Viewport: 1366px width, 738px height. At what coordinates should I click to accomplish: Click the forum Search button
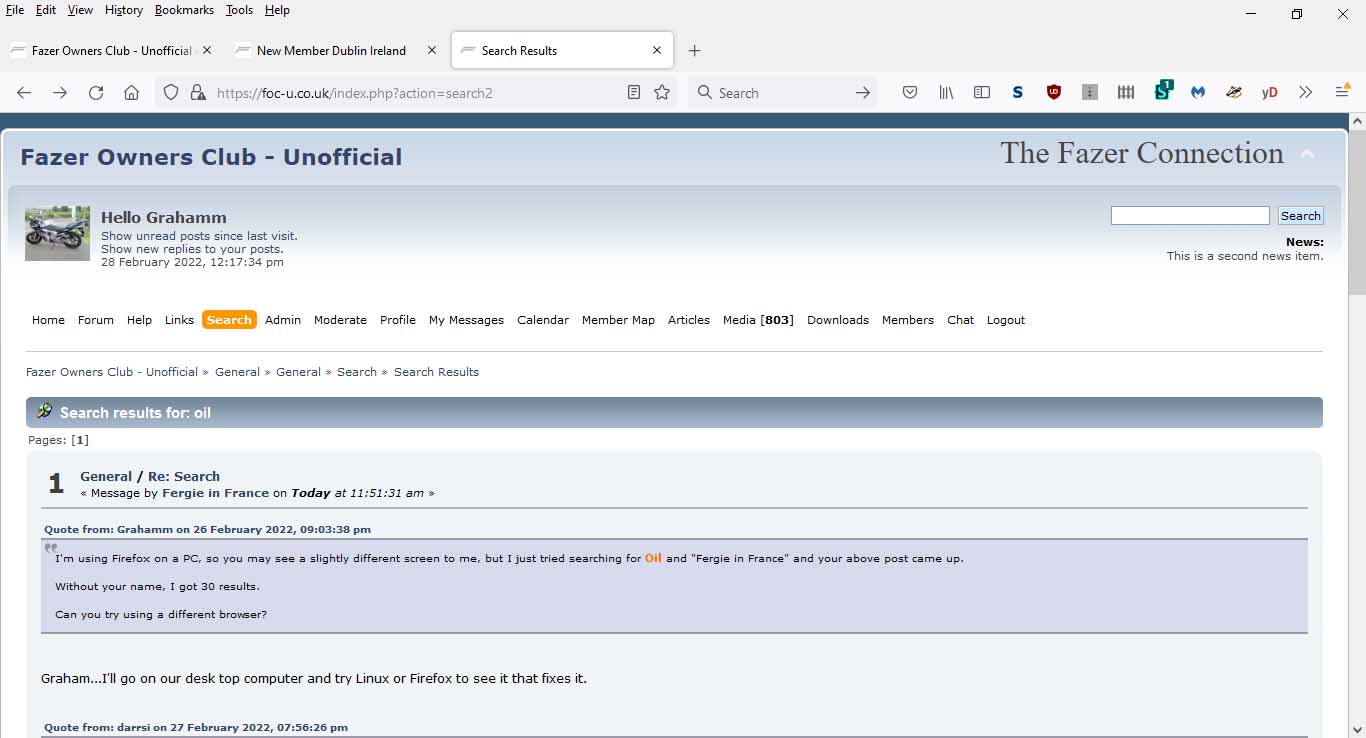[1300, 216]
